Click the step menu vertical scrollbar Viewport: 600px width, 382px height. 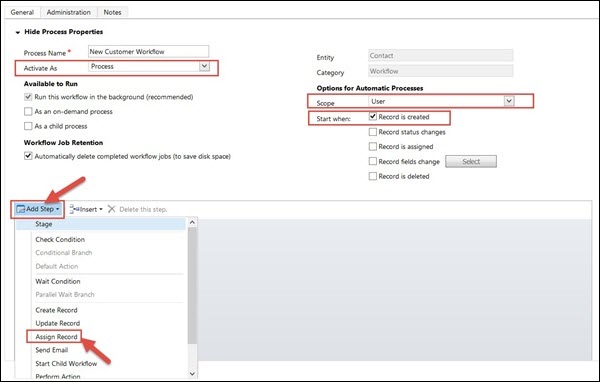[x=192, y=285]
